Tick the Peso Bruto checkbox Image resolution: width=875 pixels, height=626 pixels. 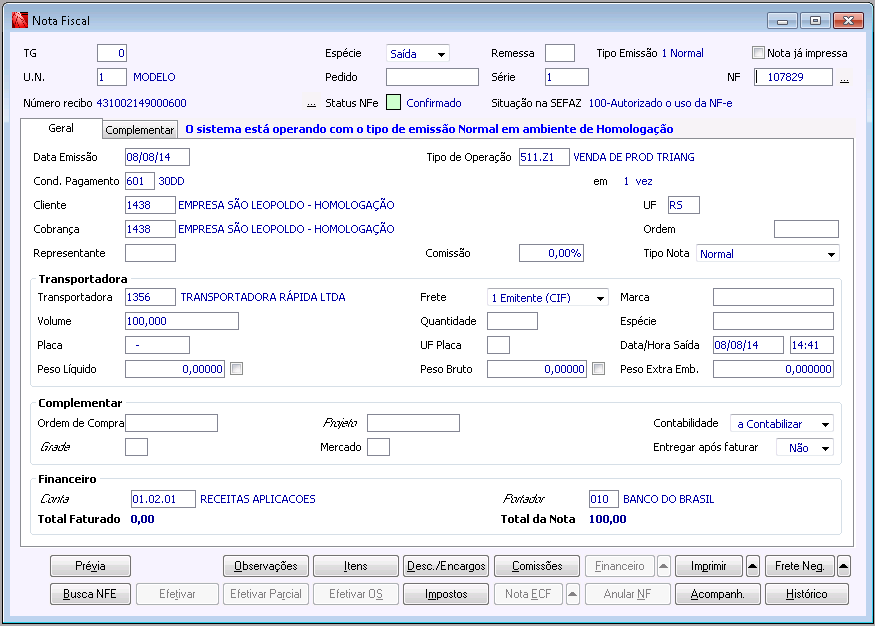[598, 369]
